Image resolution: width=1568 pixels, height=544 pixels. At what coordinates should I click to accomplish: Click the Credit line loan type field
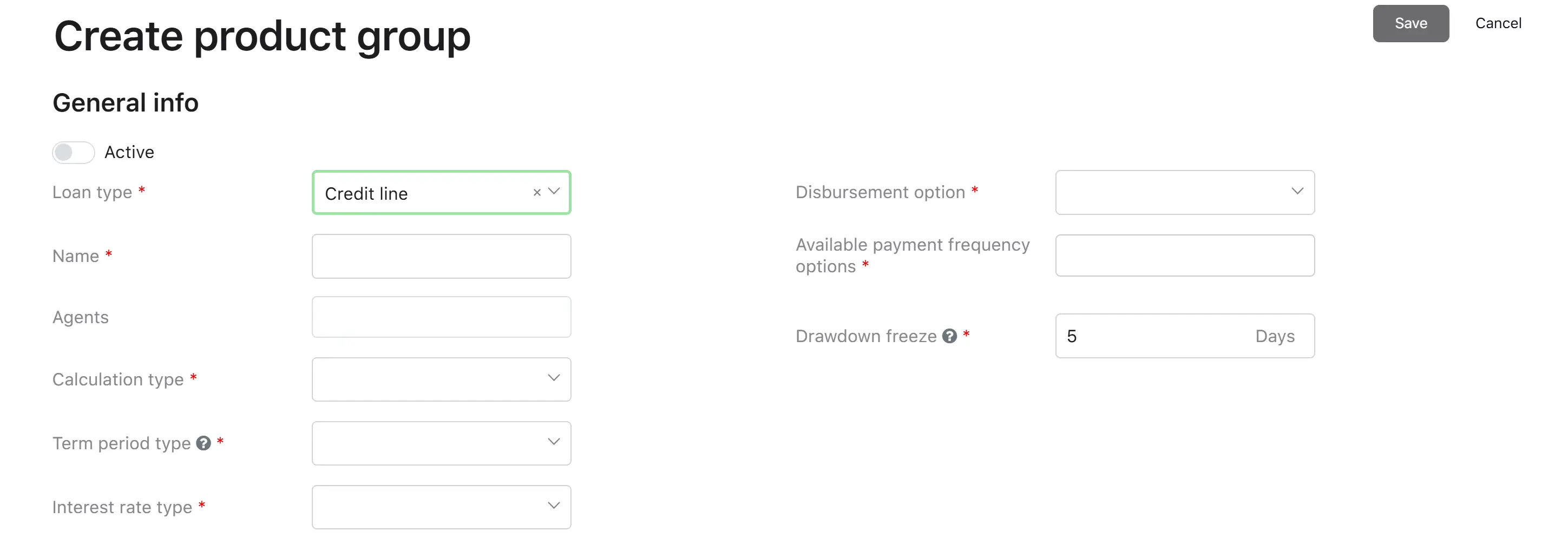tap(441, 192)
